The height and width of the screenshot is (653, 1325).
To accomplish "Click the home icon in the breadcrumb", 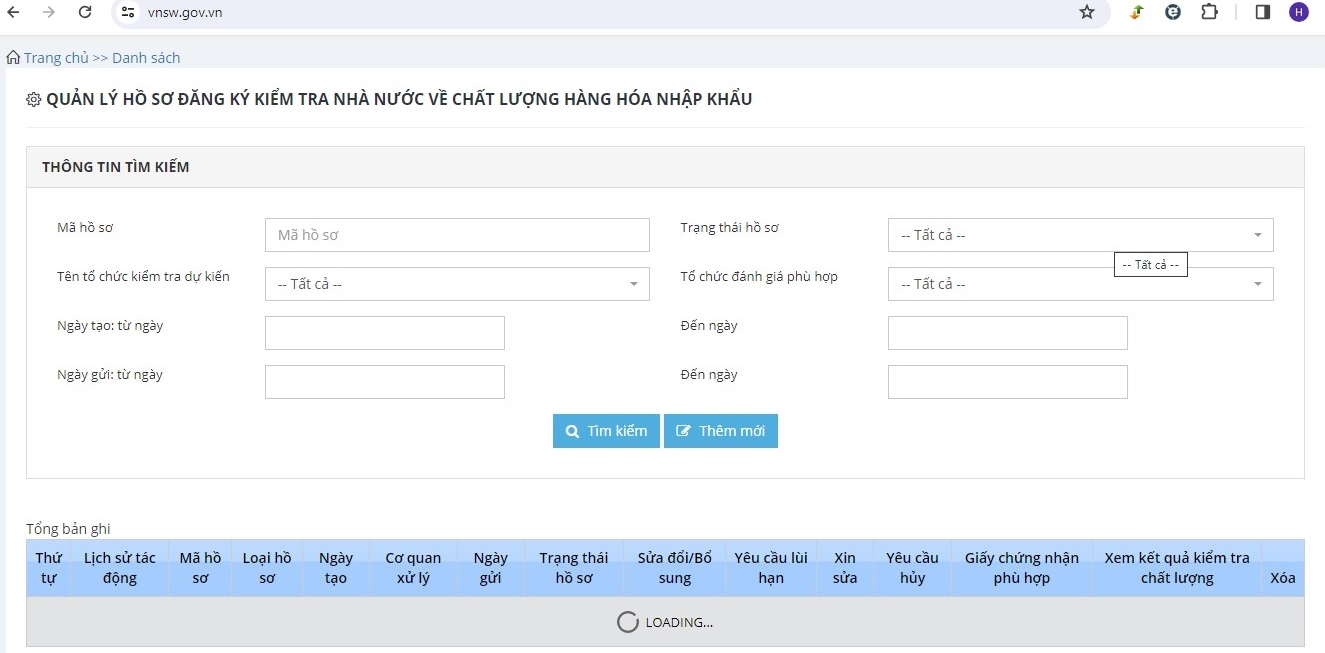I will pyautogui.click(x=12, y=57).
